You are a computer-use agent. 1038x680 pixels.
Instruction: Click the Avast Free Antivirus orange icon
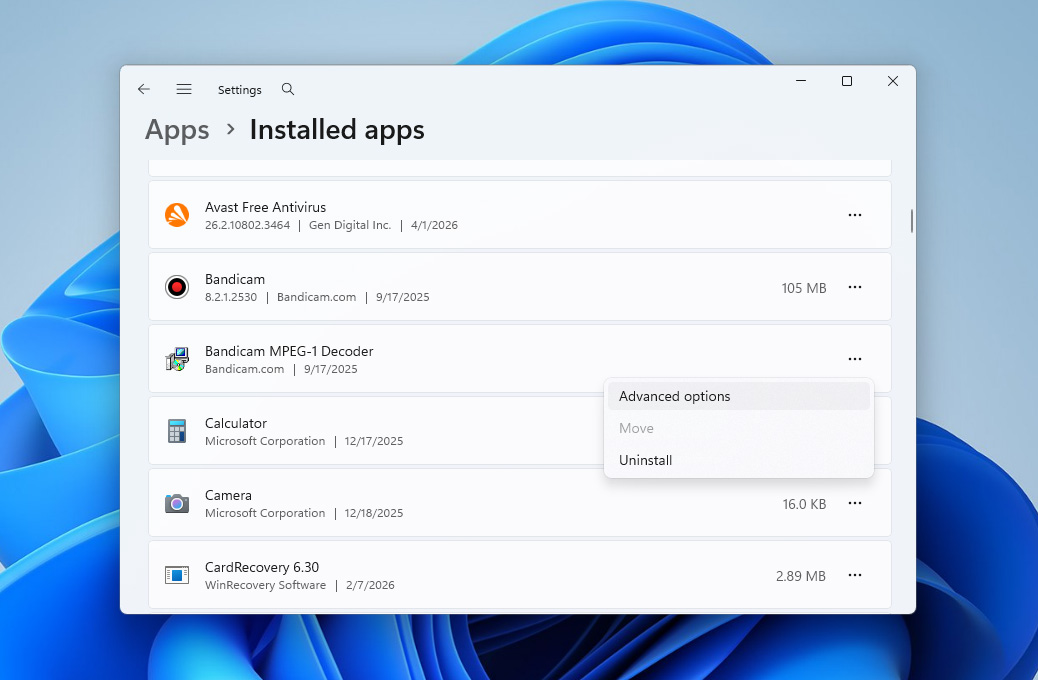(177, 215)
